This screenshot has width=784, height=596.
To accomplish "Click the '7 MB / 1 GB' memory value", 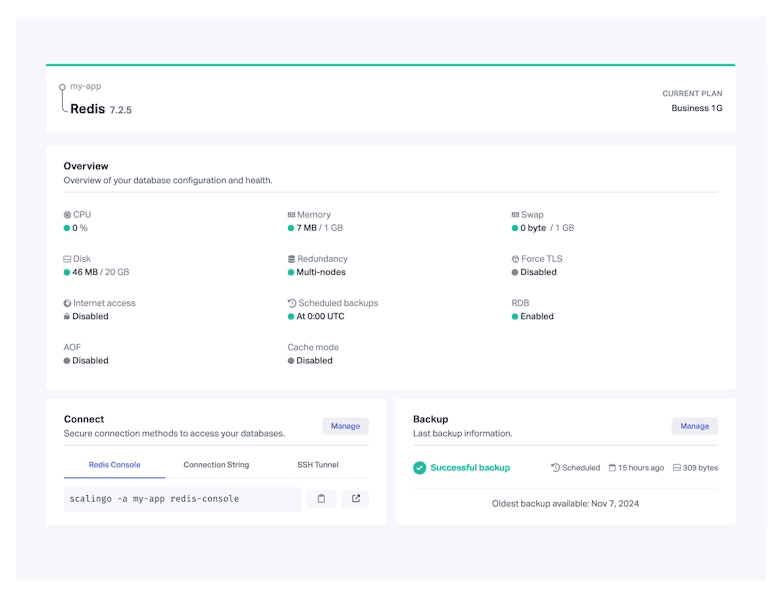I will tap(320, 228).
